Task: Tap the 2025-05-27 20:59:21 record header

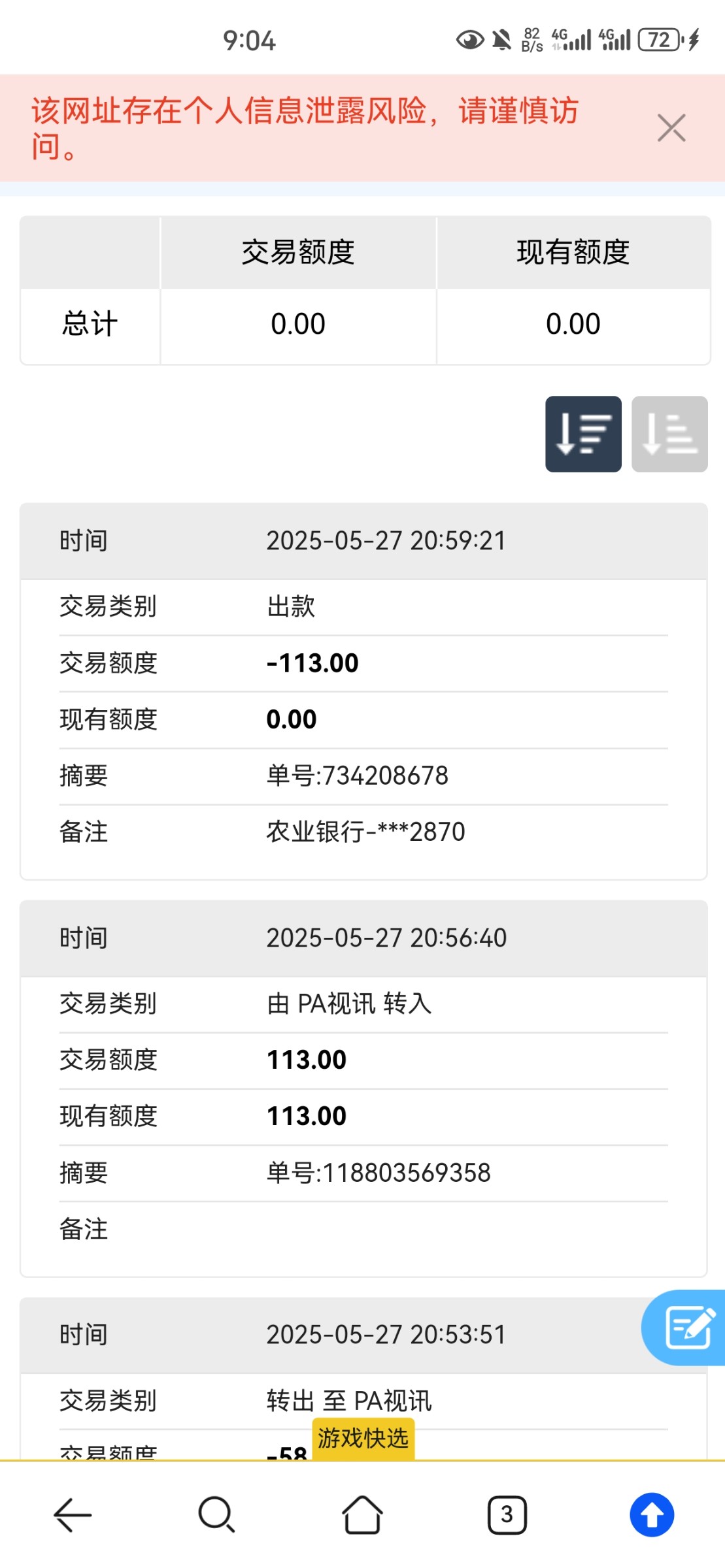Action: [363, 541]
